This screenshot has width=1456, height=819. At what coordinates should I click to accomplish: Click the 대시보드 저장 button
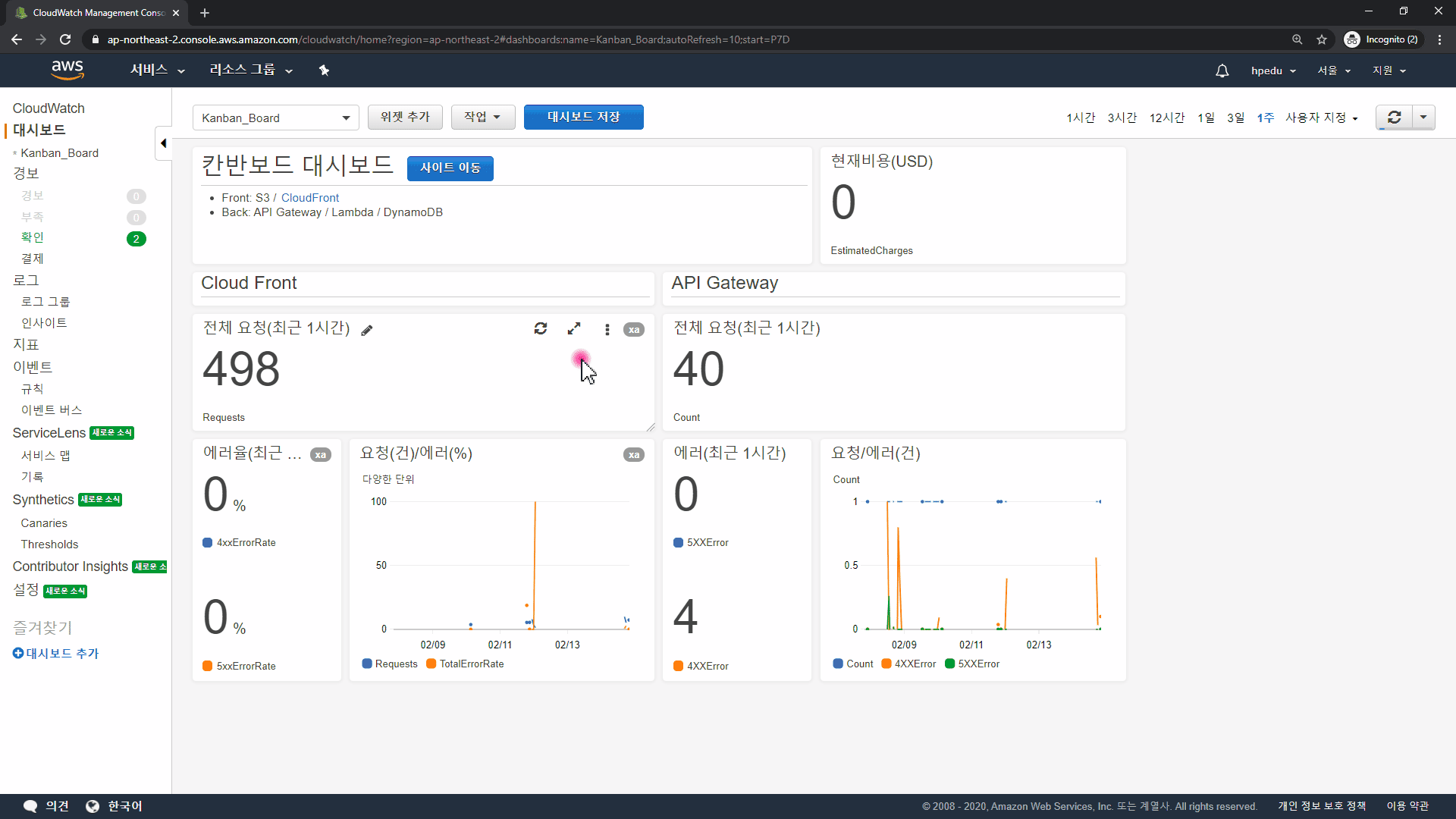[583, 117]
